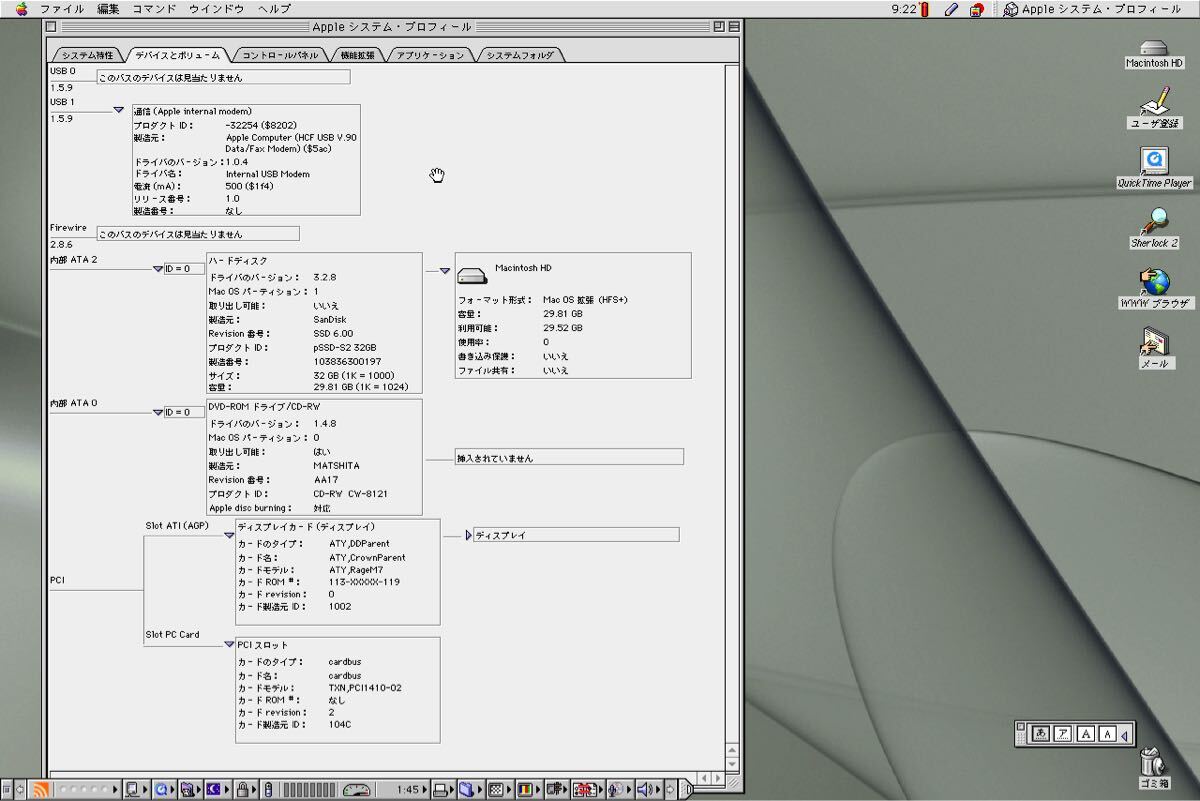
Task: Collapse the ATA 0 ID = 0 triangle
Action: click(158, 412)
